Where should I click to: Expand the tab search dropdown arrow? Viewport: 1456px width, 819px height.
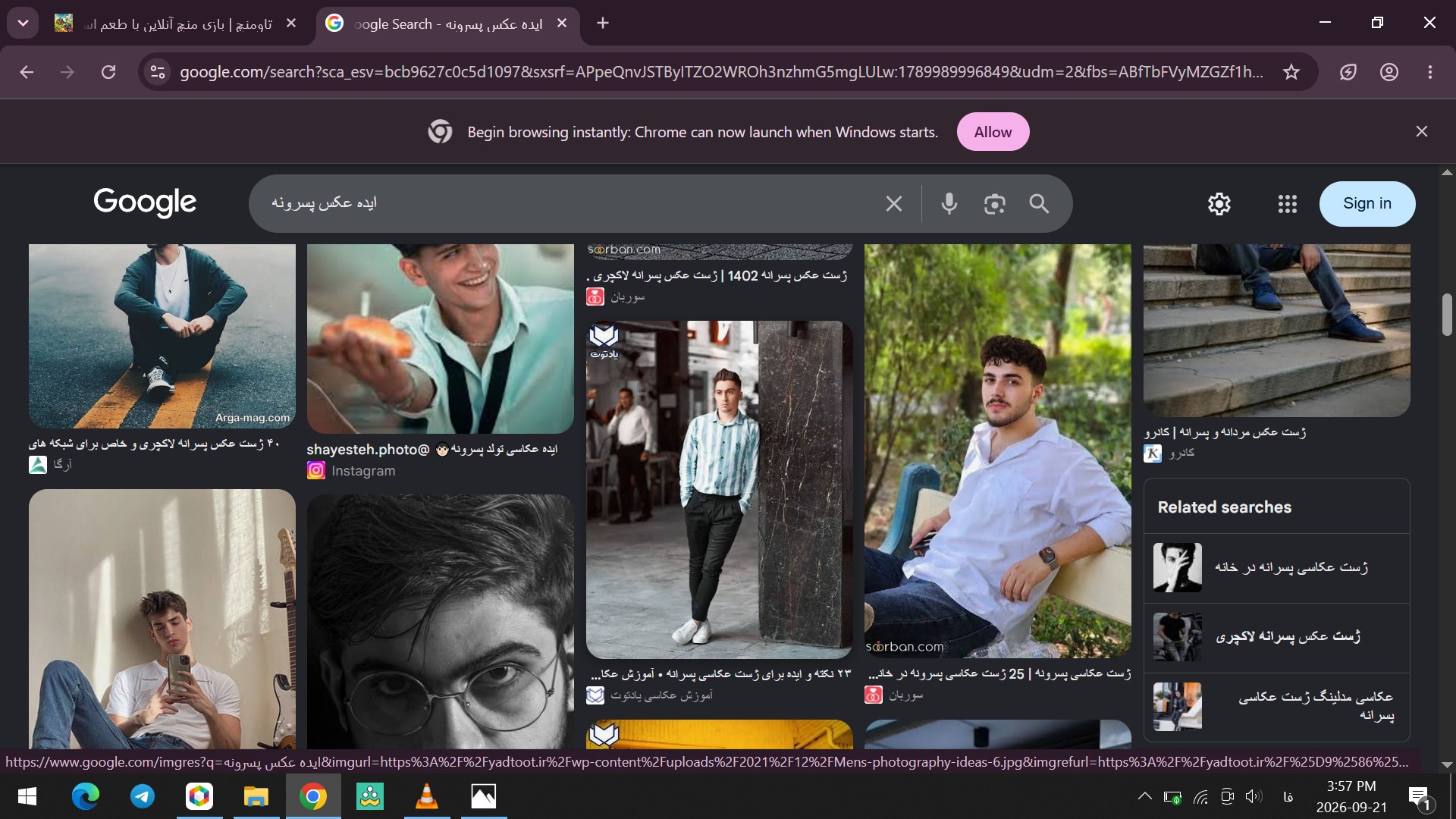(23, 24)
